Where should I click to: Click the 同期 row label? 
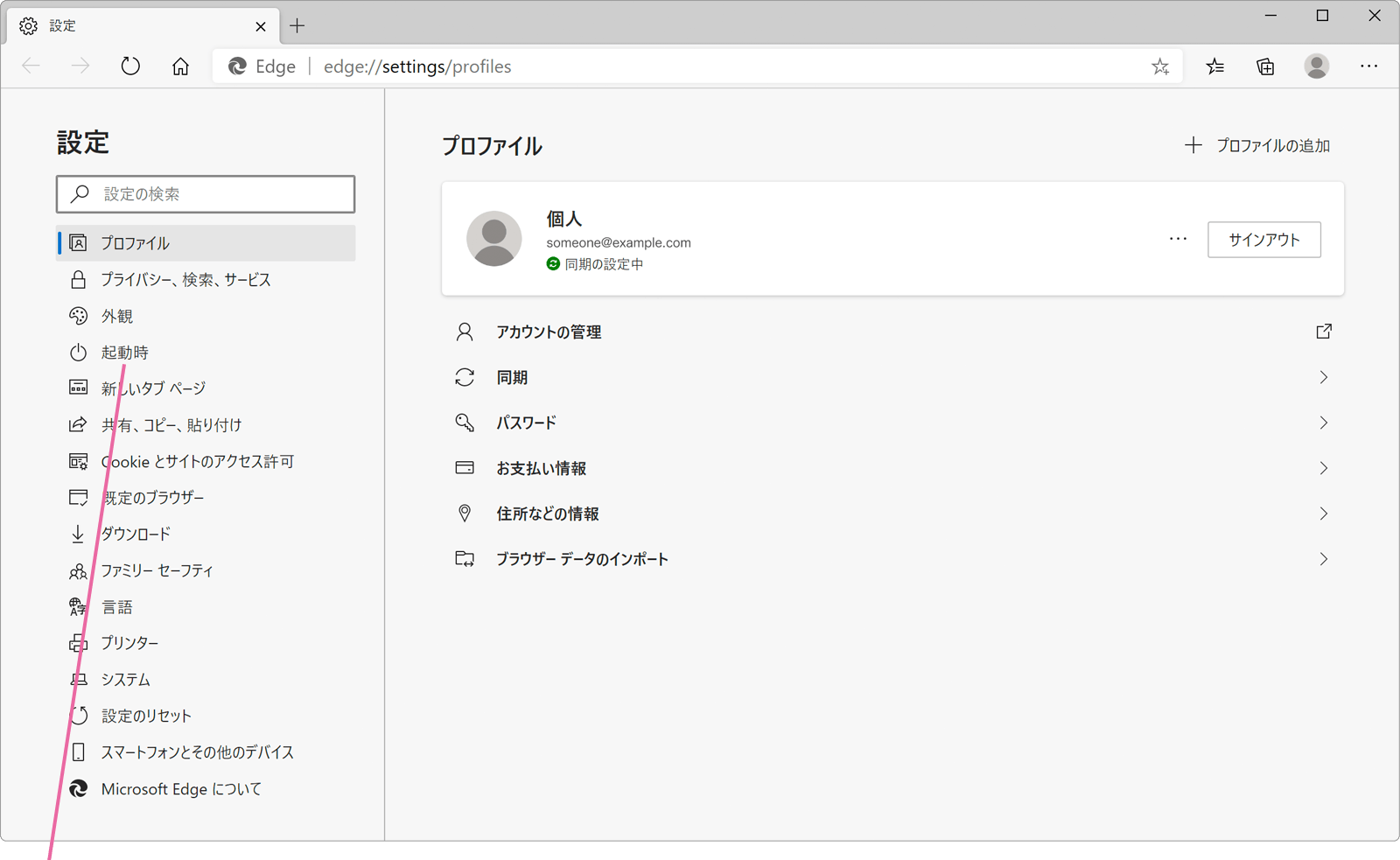click(x=512, y=378)
